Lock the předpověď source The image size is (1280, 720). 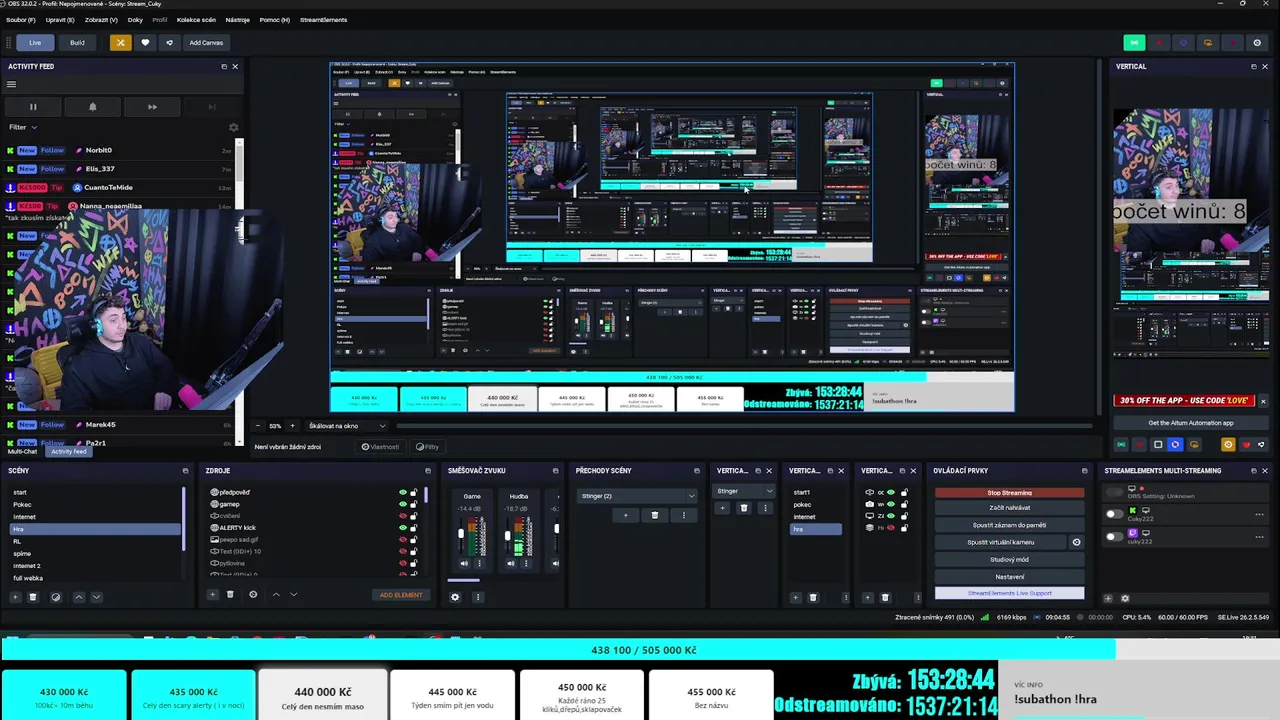coord(413,492)
